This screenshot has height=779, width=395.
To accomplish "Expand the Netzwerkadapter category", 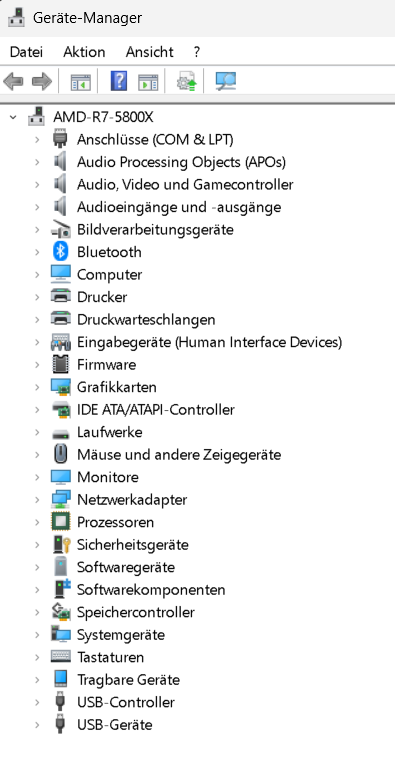I will click(37, 500).
